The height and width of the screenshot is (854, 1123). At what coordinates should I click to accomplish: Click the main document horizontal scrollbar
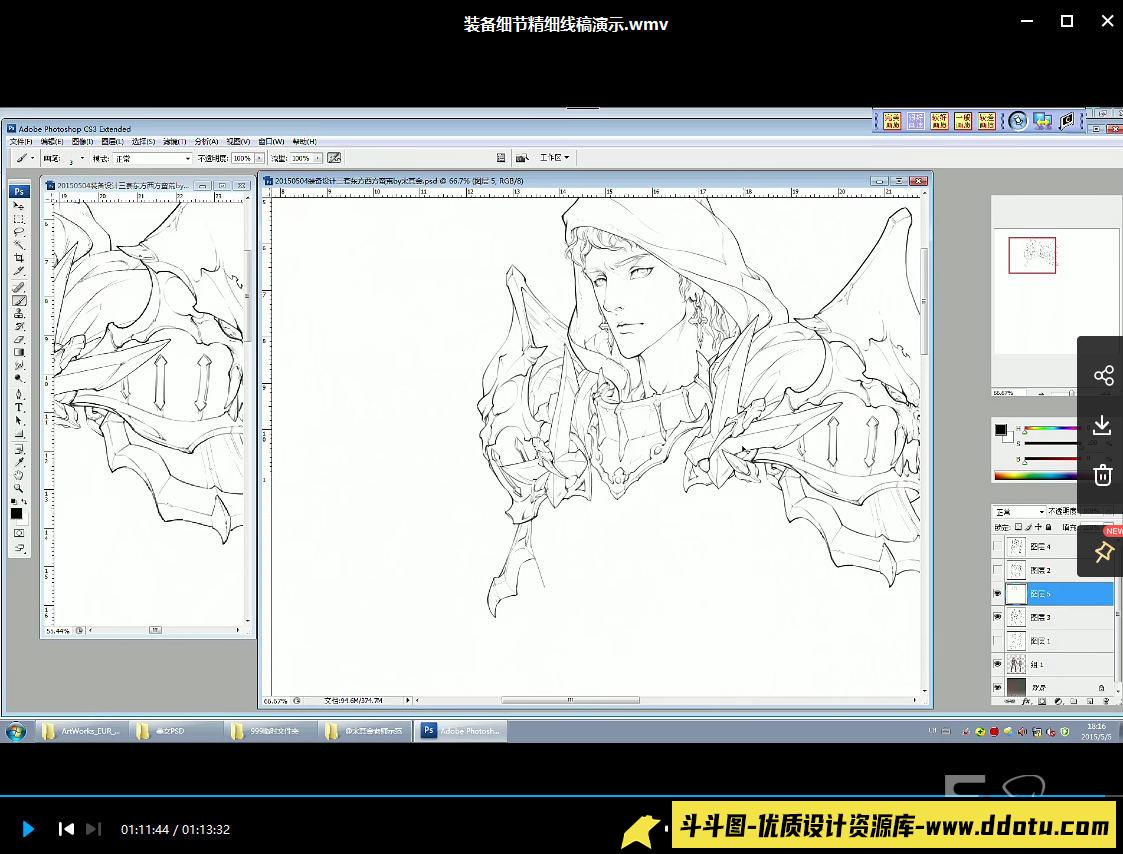tap(569, 700)
